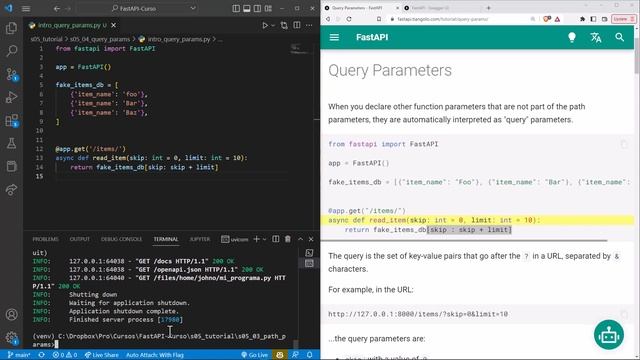The height and width of the screenshot is (360, 640).
Task: Select the intro_query_params.py editor tab
Action: pos(69,25)
